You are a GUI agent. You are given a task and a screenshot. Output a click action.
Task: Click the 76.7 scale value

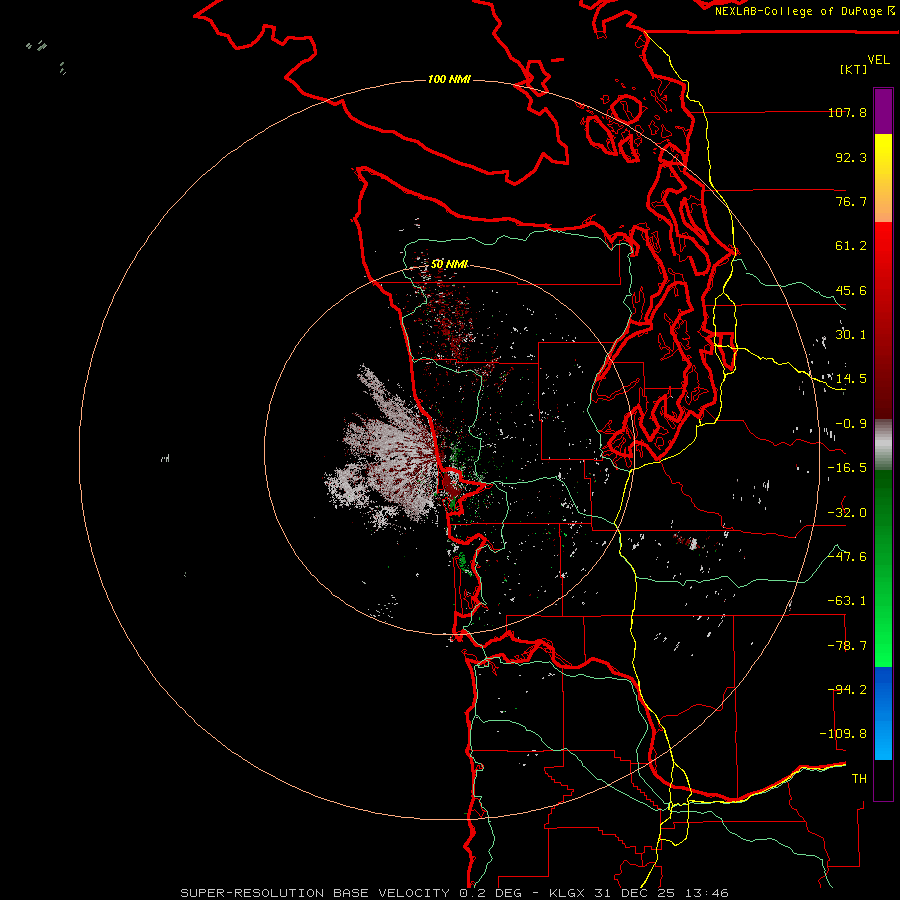851,201
